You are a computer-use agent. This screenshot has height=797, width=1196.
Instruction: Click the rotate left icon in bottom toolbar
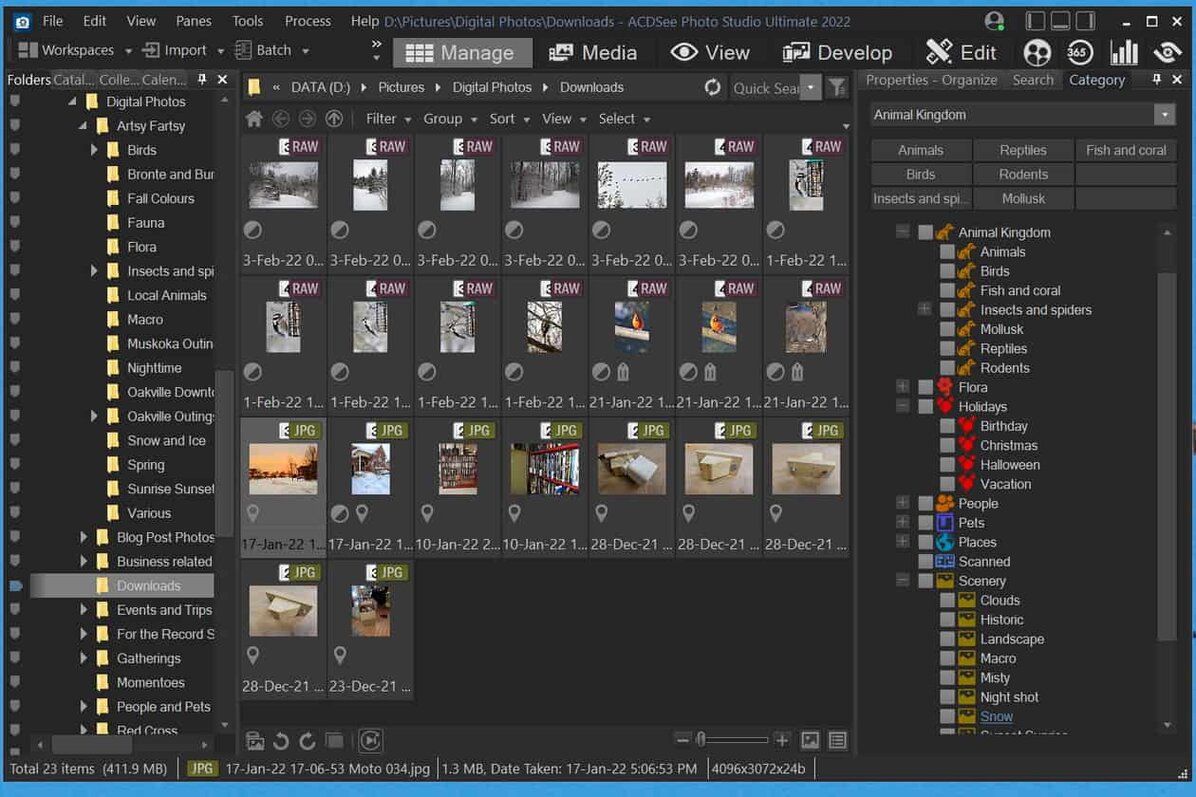click(281, 741)
